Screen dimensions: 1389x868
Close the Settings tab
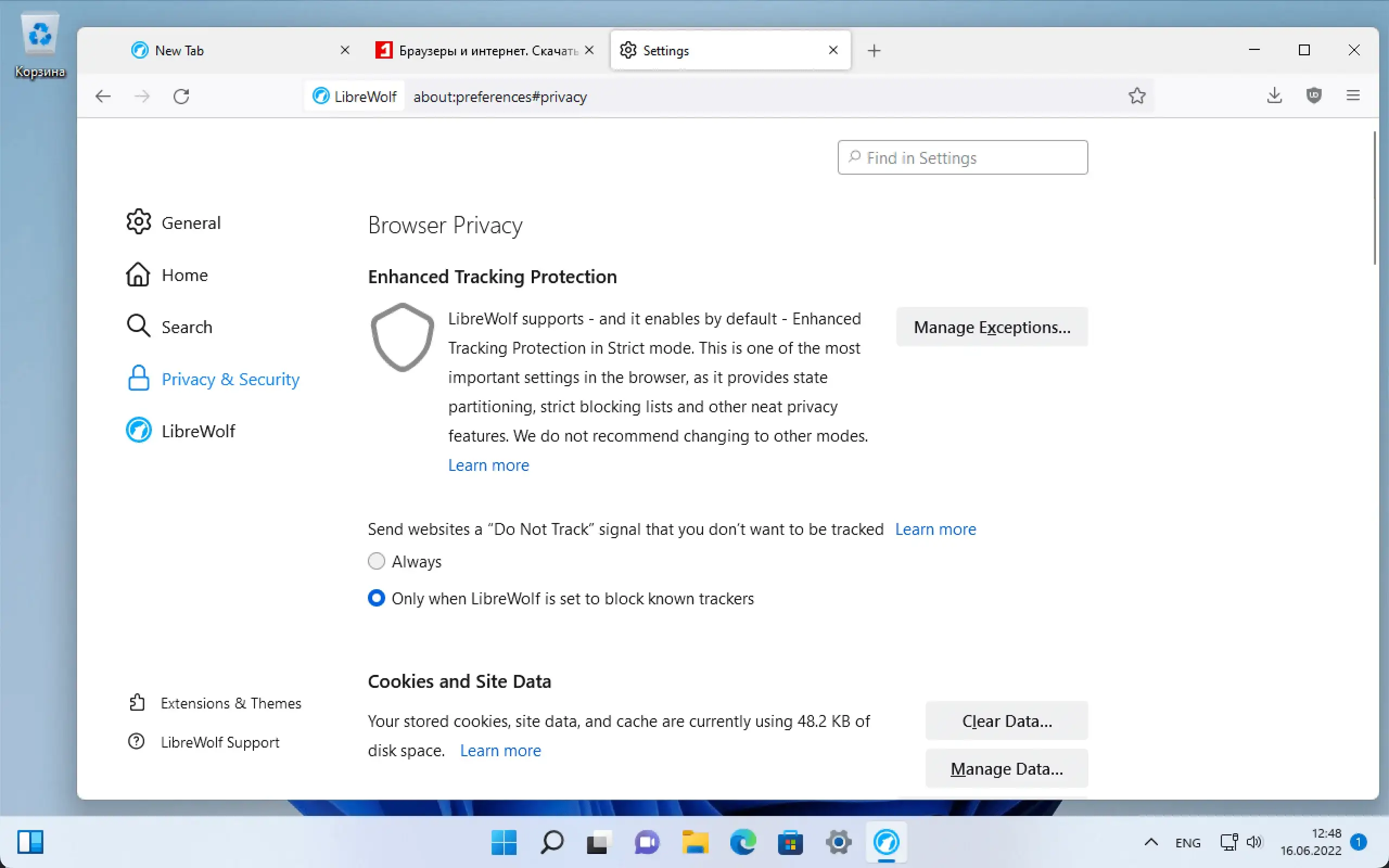[x=833, y=50]
